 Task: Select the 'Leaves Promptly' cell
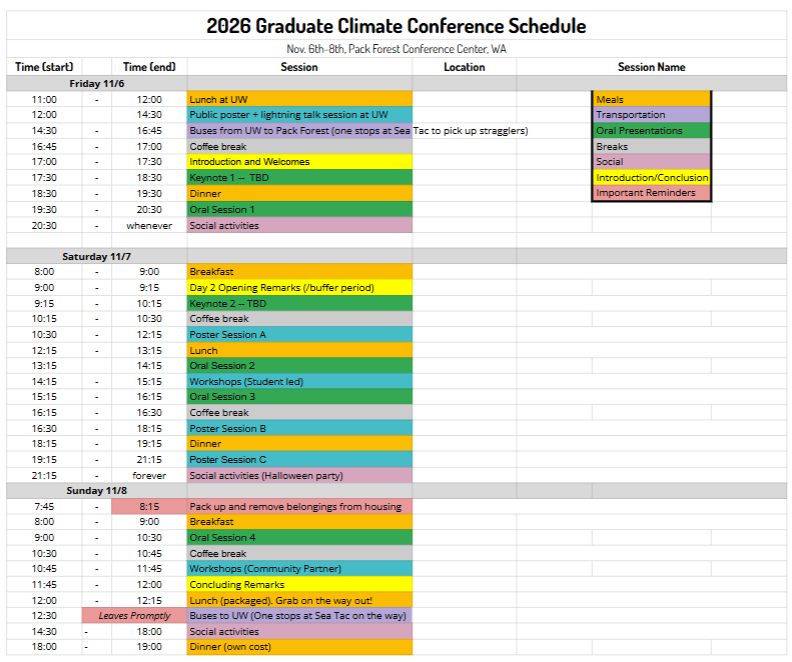[x=134, y=616]
